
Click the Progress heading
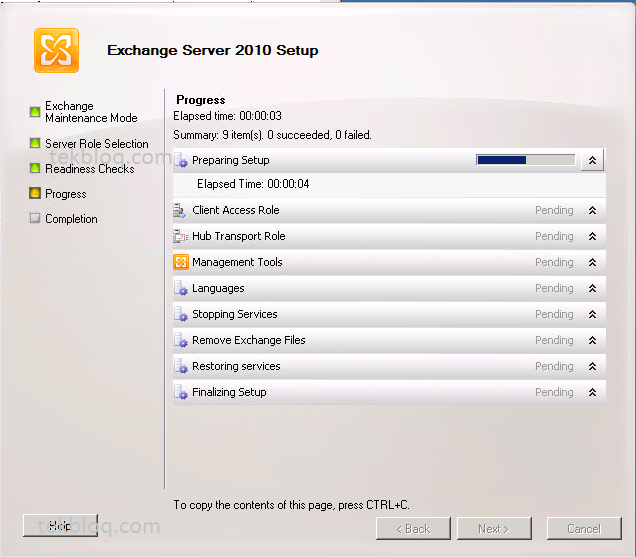click(201, 100)
